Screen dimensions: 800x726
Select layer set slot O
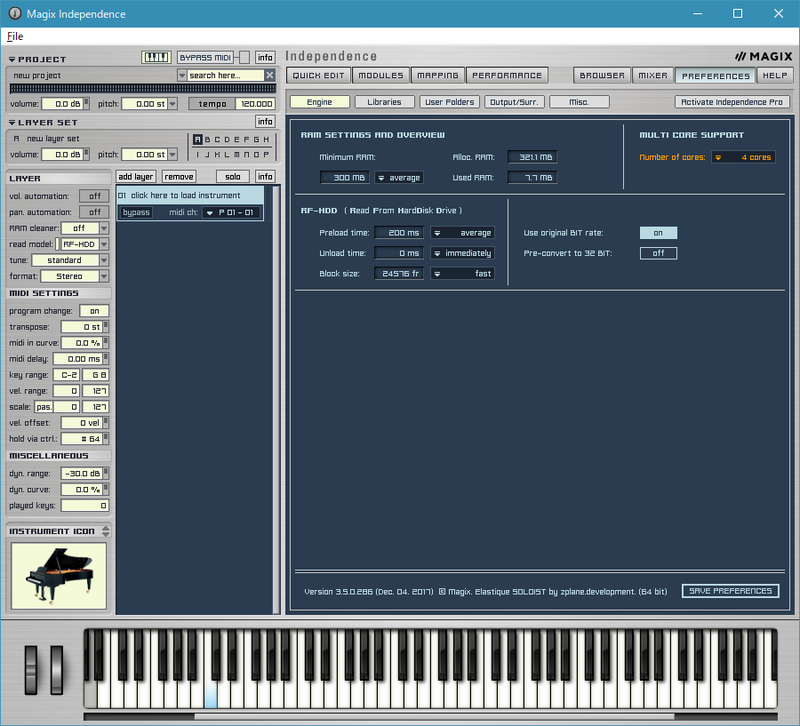(256, 154)
